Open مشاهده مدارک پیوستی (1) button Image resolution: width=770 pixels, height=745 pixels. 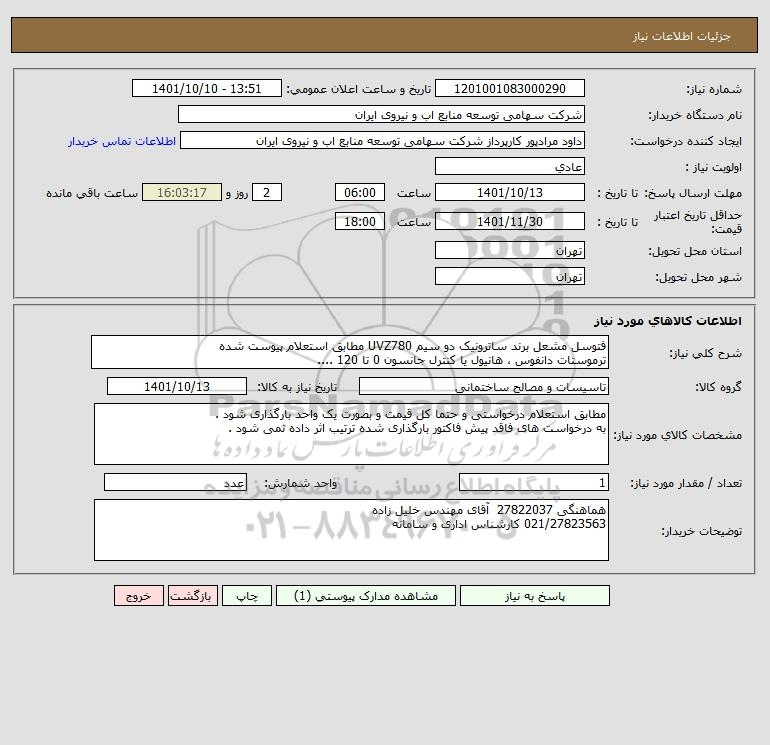point(366,596)
